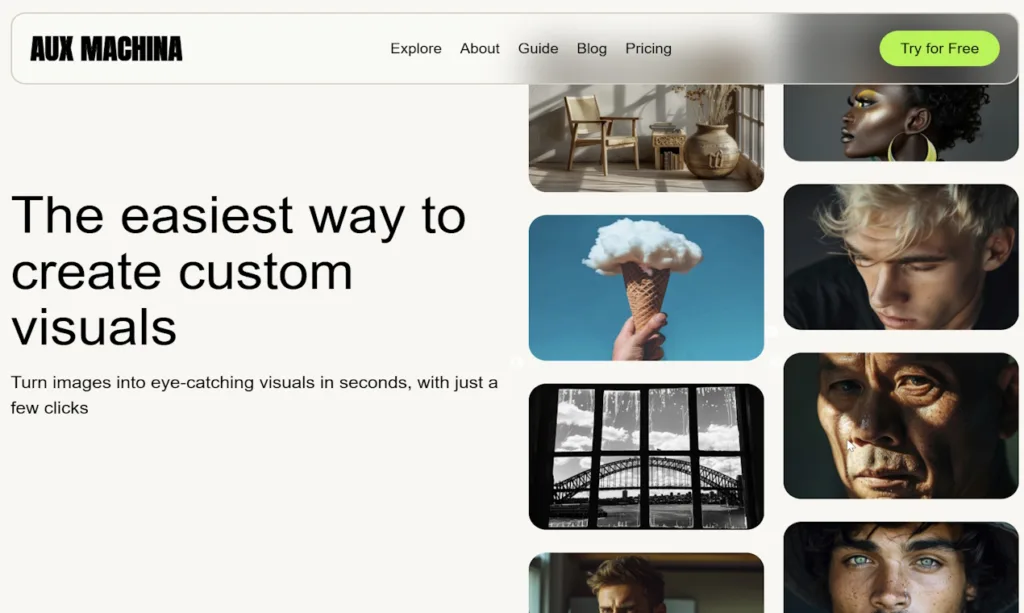This screenshot has width=1024, height=613.
Task: Click the headline 'The easiest way to create custom visuals'
Action: coord(239,271)
